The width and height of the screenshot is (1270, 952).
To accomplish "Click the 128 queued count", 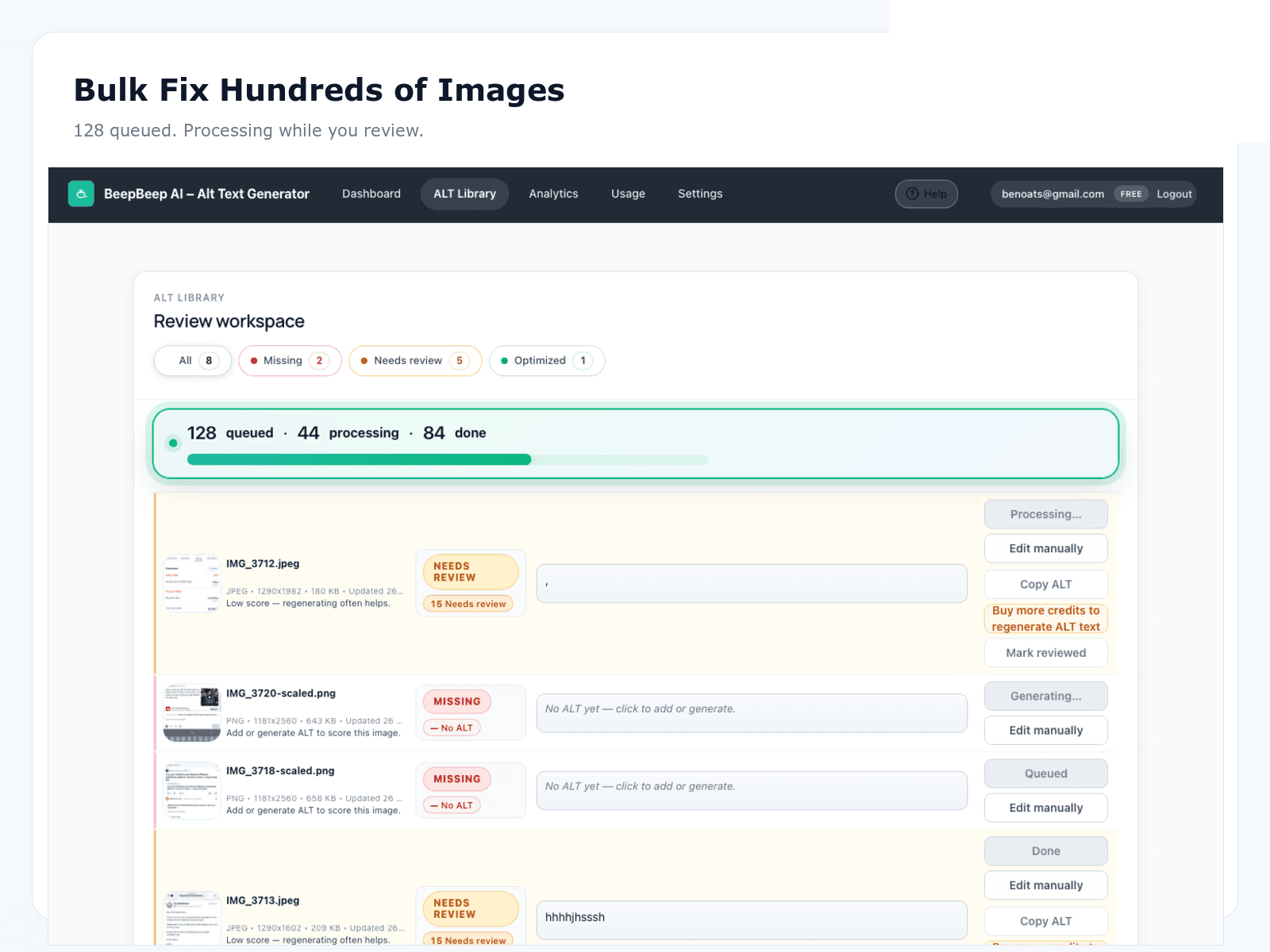I will (230, 433).
